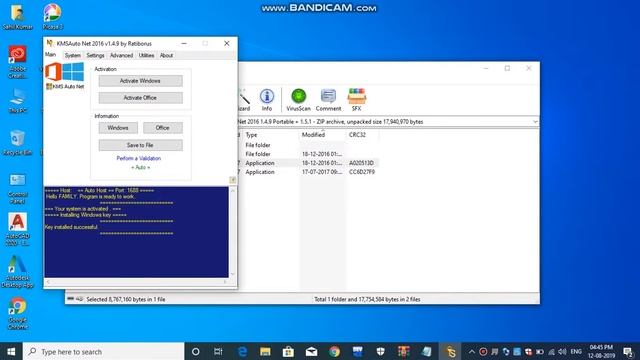Show Windows information button
This screenshot has height=360, width=640.
(x=118, y=128)
